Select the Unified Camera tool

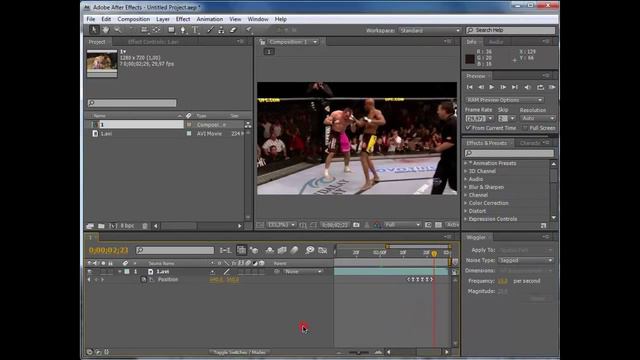(144, 30)
